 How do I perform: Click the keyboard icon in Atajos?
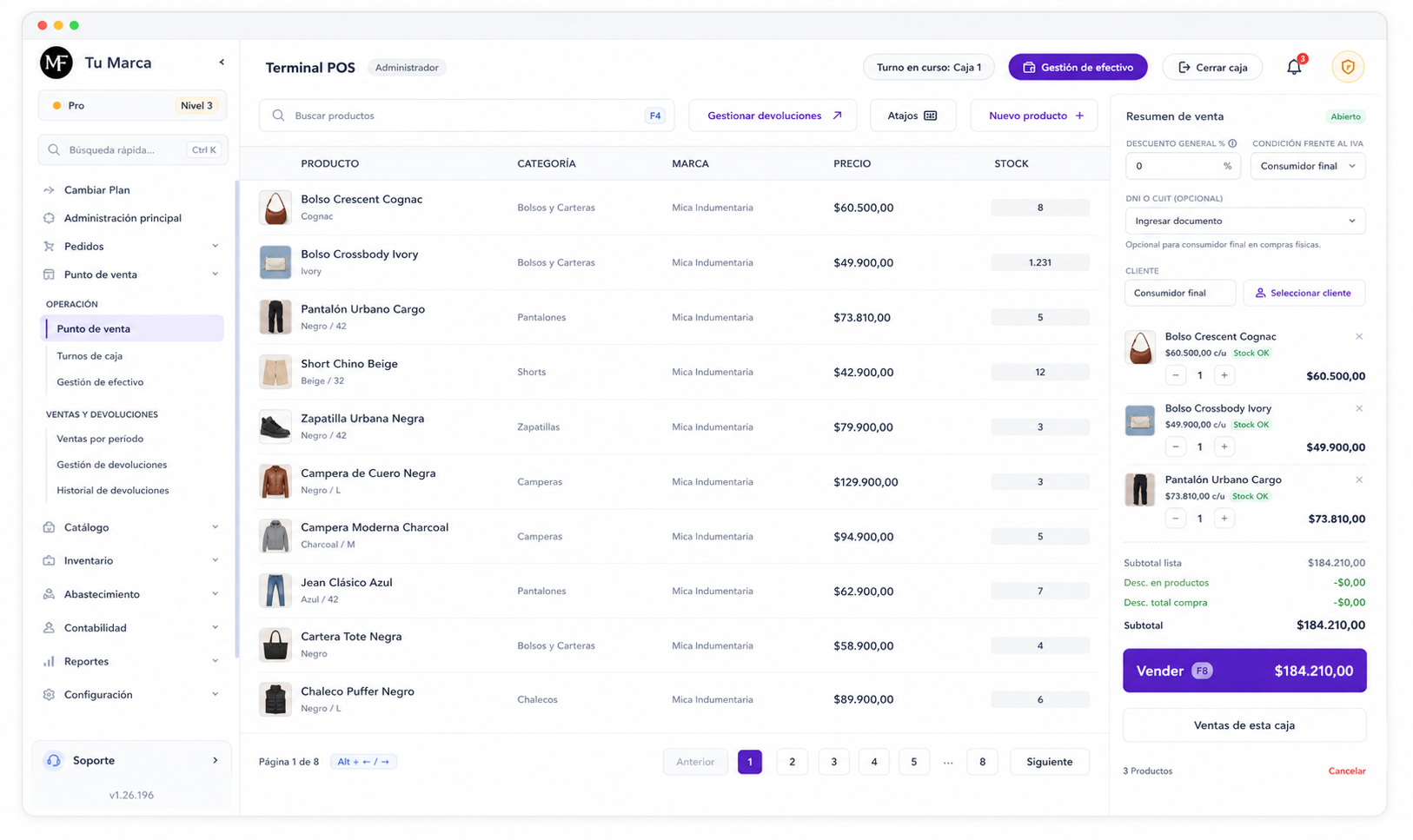(931, 116)
